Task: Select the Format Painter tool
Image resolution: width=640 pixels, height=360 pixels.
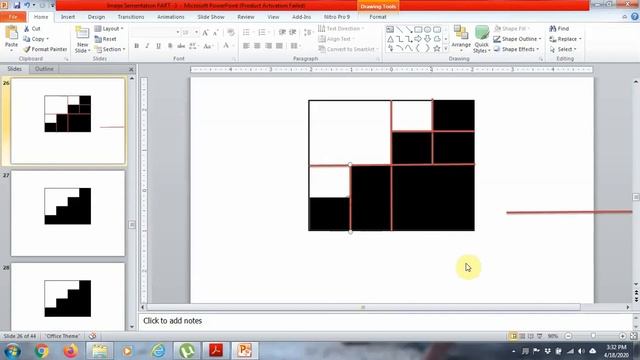Action: [x=45, y=49]
